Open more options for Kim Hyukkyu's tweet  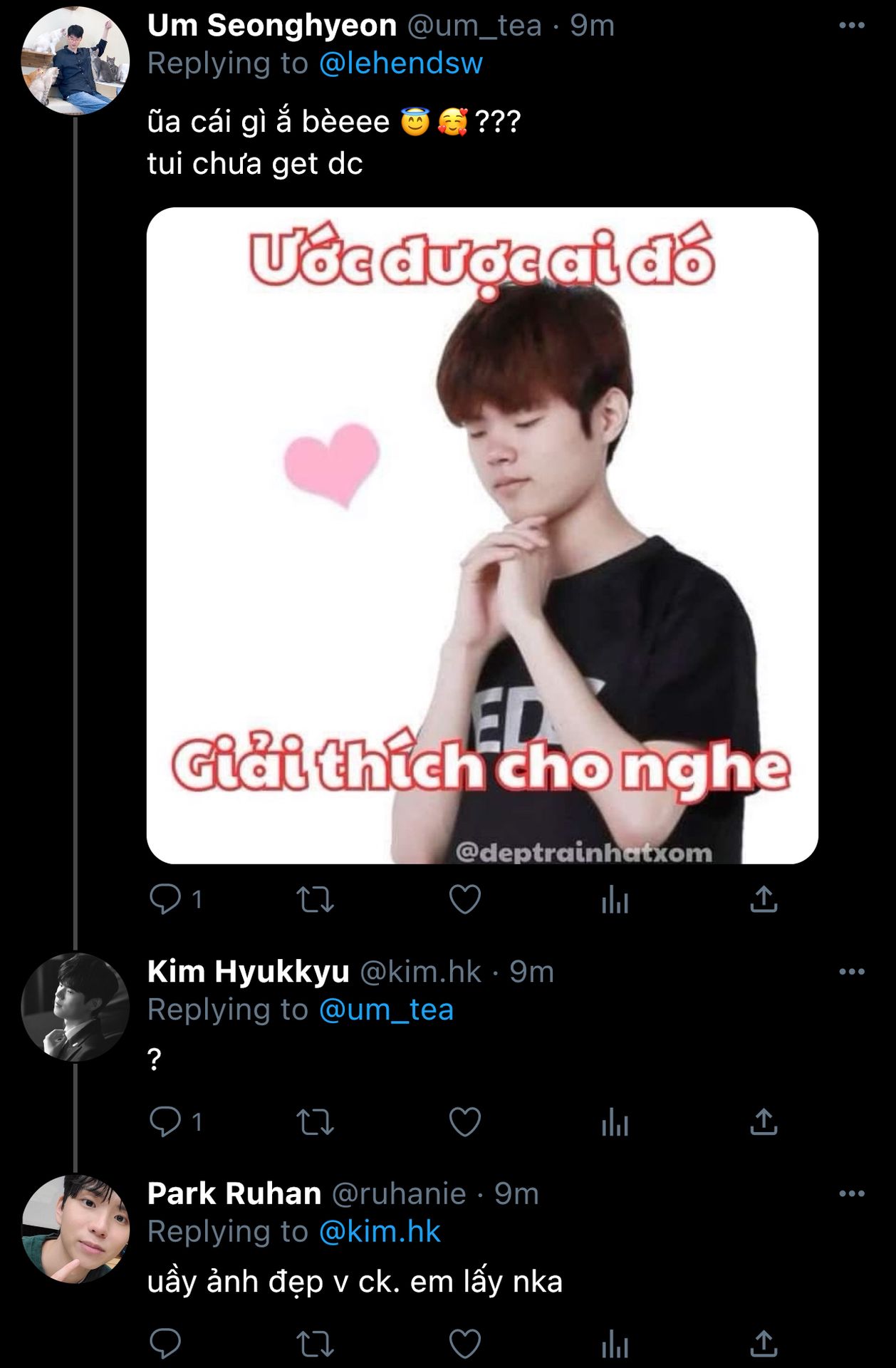coord(852,972)
